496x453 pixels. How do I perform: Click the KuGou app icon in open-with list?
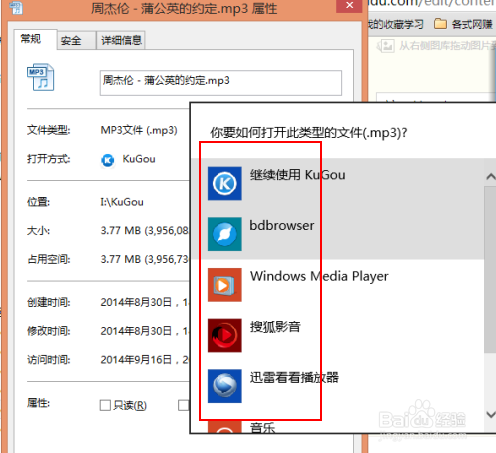pyautogui.click(x=225, y=183)
